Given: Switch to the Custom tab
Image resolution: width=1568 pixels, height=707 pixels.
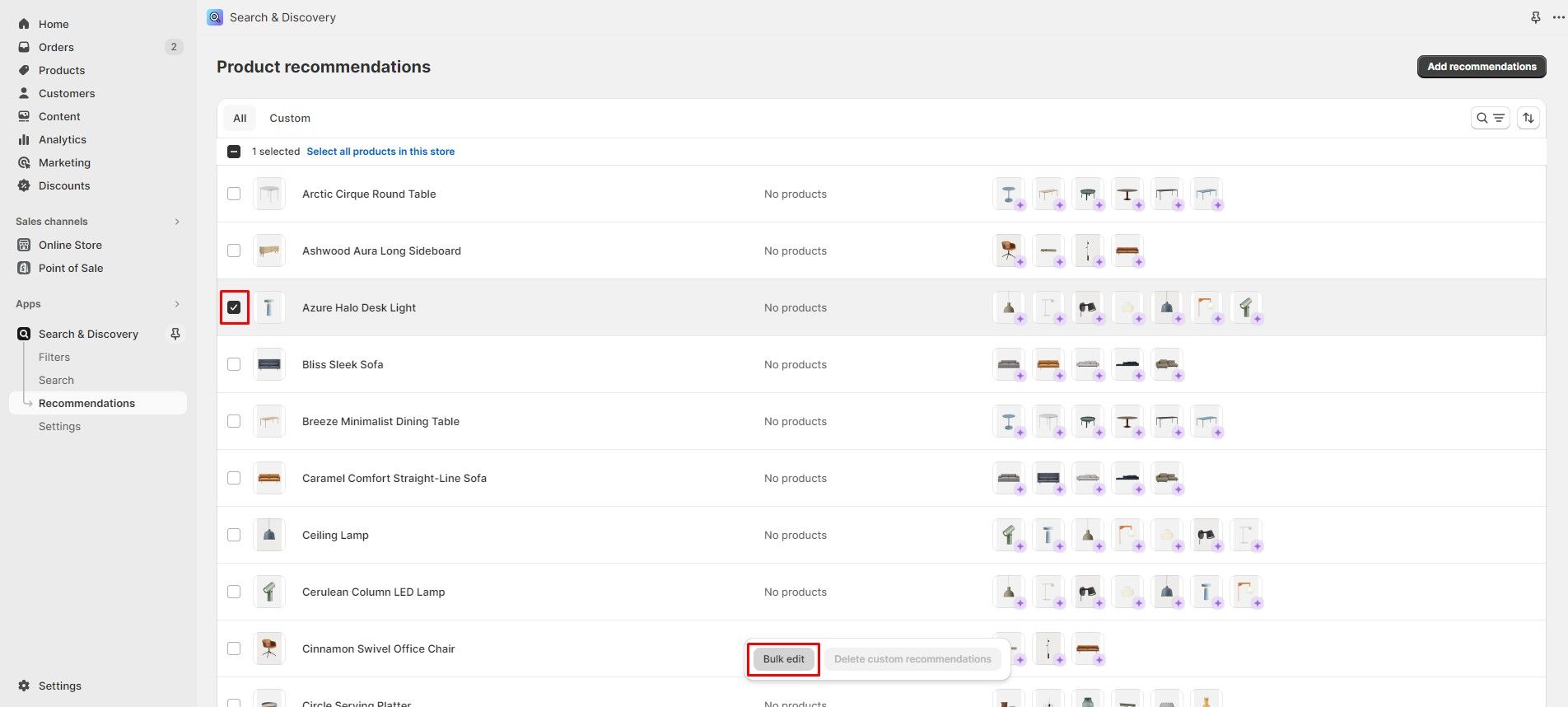Looking at the screenshot, I should (x=290, y=118).
